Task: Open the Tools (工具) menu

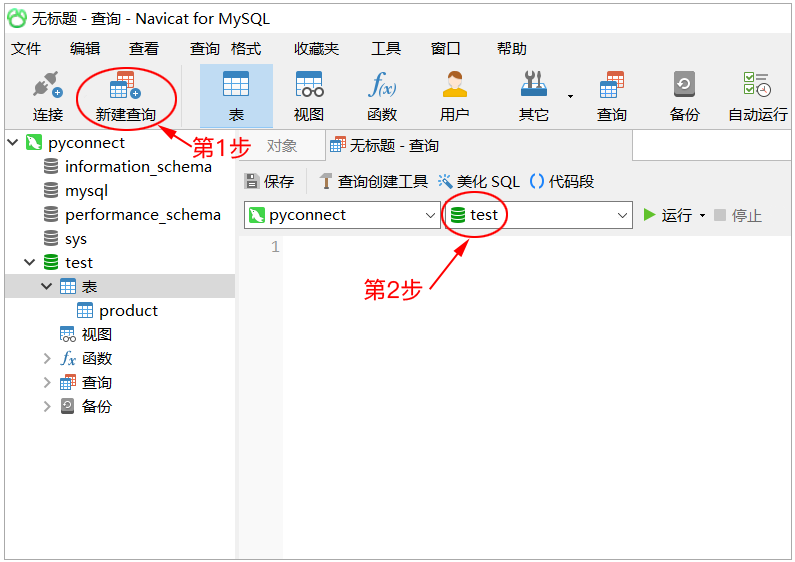Action: [x=386, y=49]
